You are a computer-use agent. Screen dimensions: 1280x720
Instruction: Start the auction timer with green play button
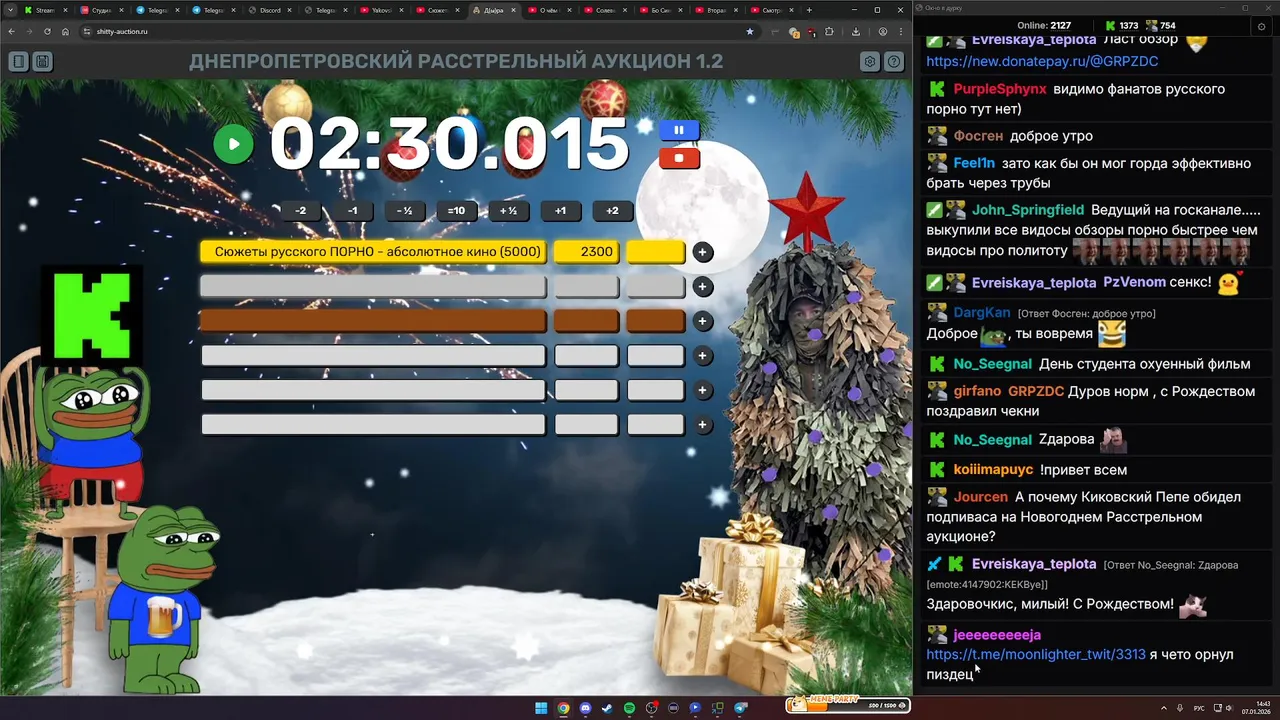coord(233,144)
